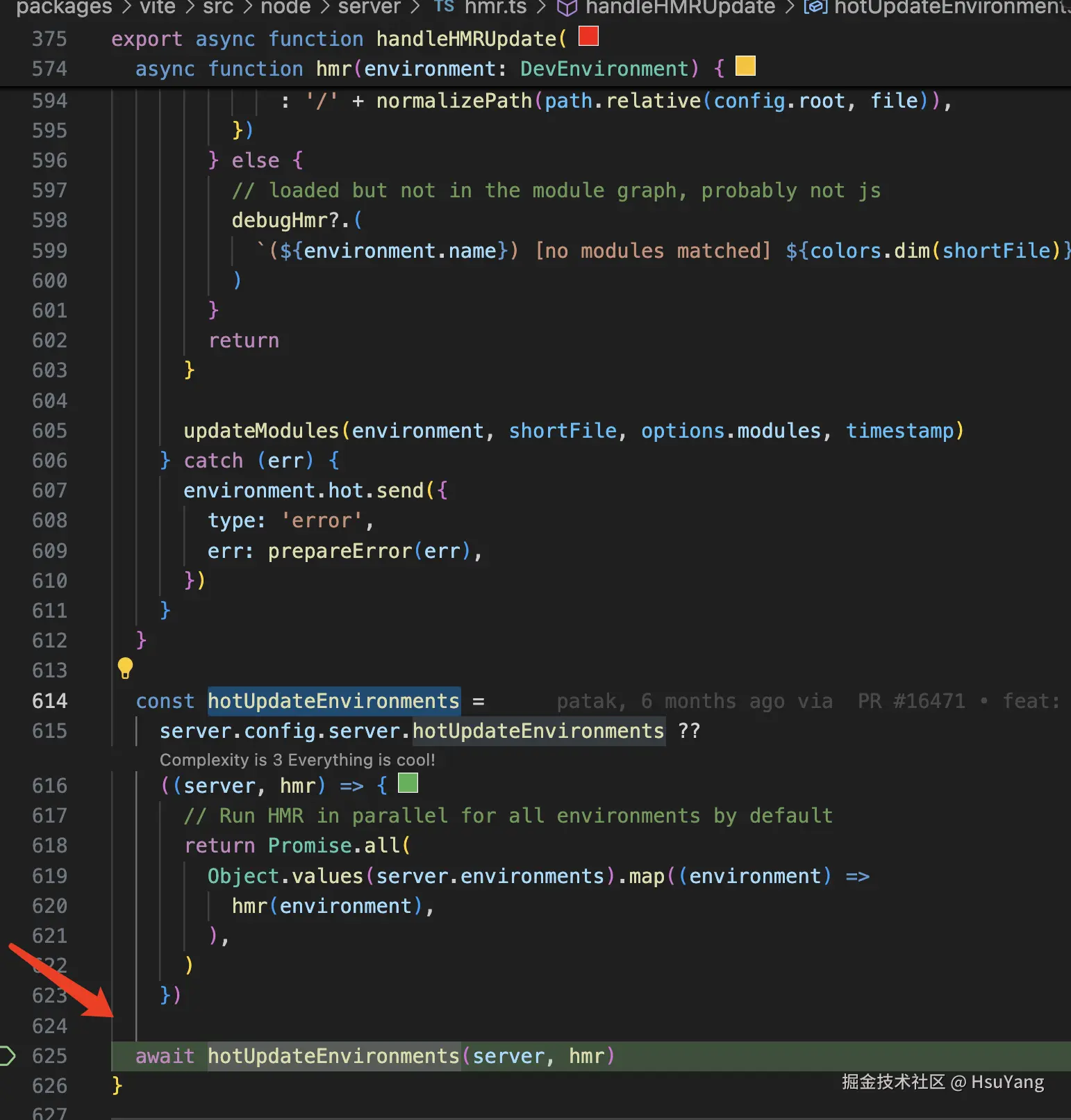Screen dimensions: 1071x1120
Task: Open the hmr.ts breadcrumb item
Action: point(495,8)
